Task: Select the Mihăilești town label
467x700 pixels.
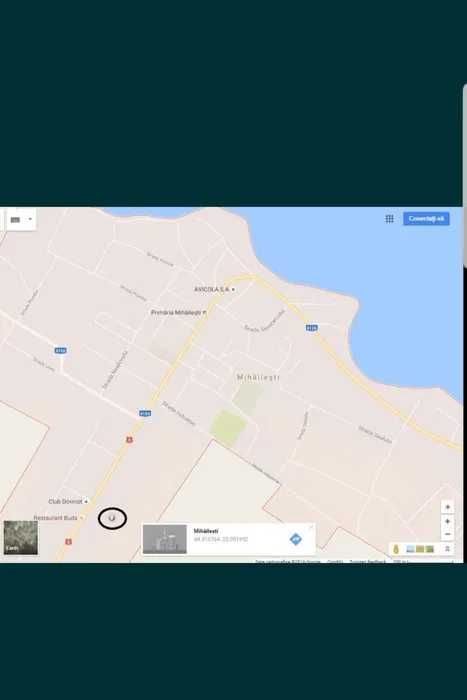Action: pyautogui.click(x=258, y=378)
